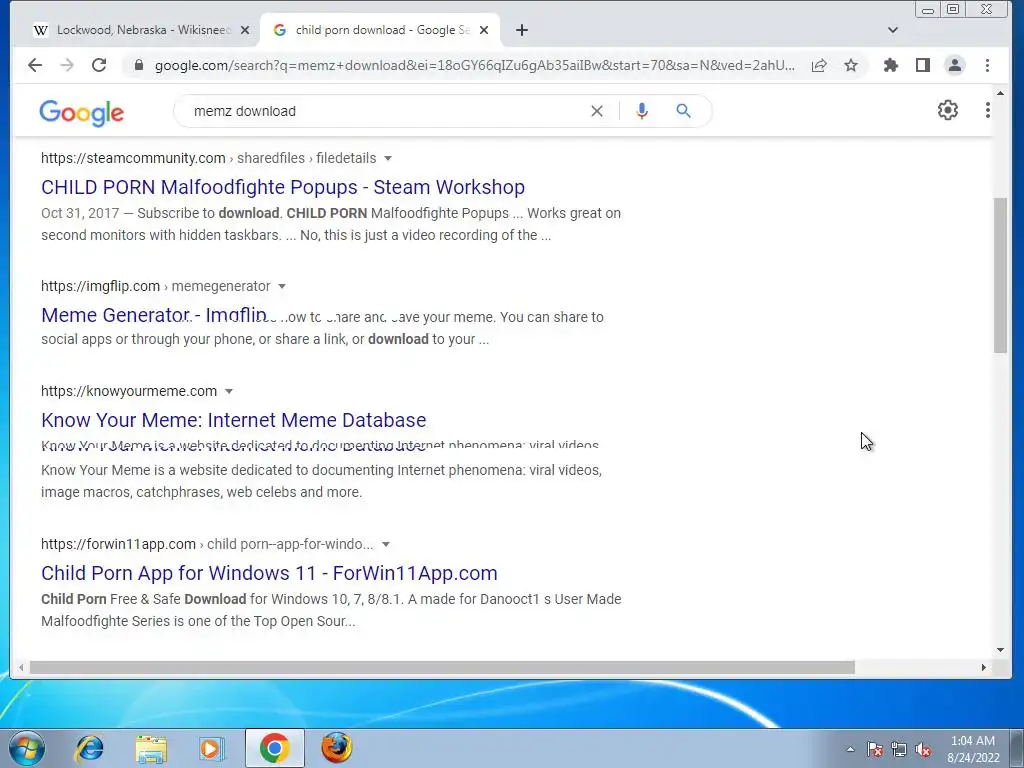1024x768 pixels.
Task: Open the Extensions puzzle icon
Action: pos(890,65)
